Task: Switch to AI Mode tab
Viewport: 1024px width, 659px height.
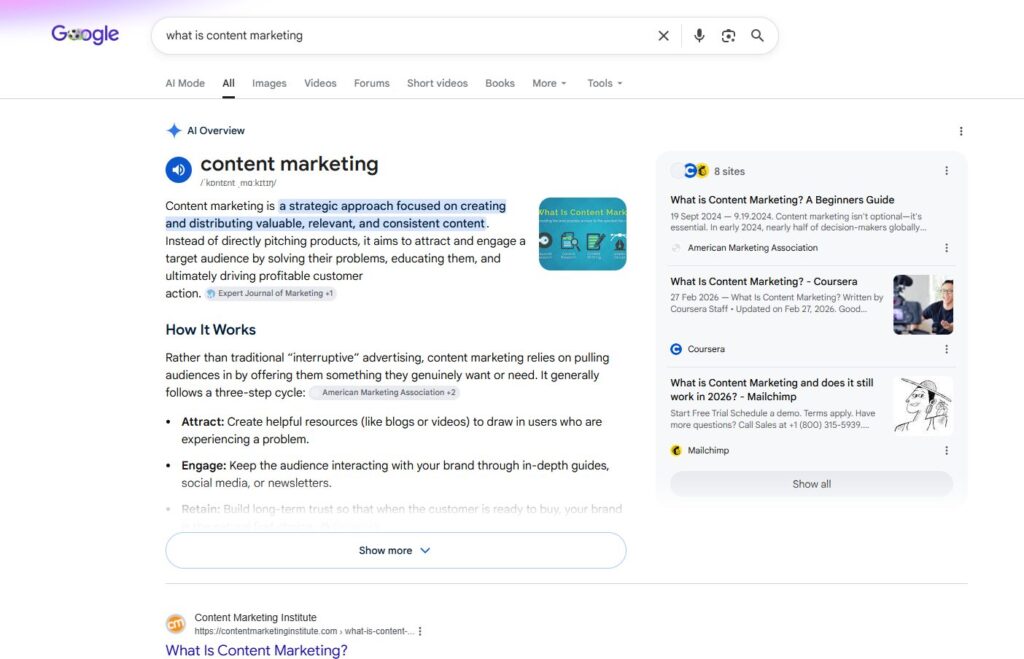Action: (x=185, y=84)
